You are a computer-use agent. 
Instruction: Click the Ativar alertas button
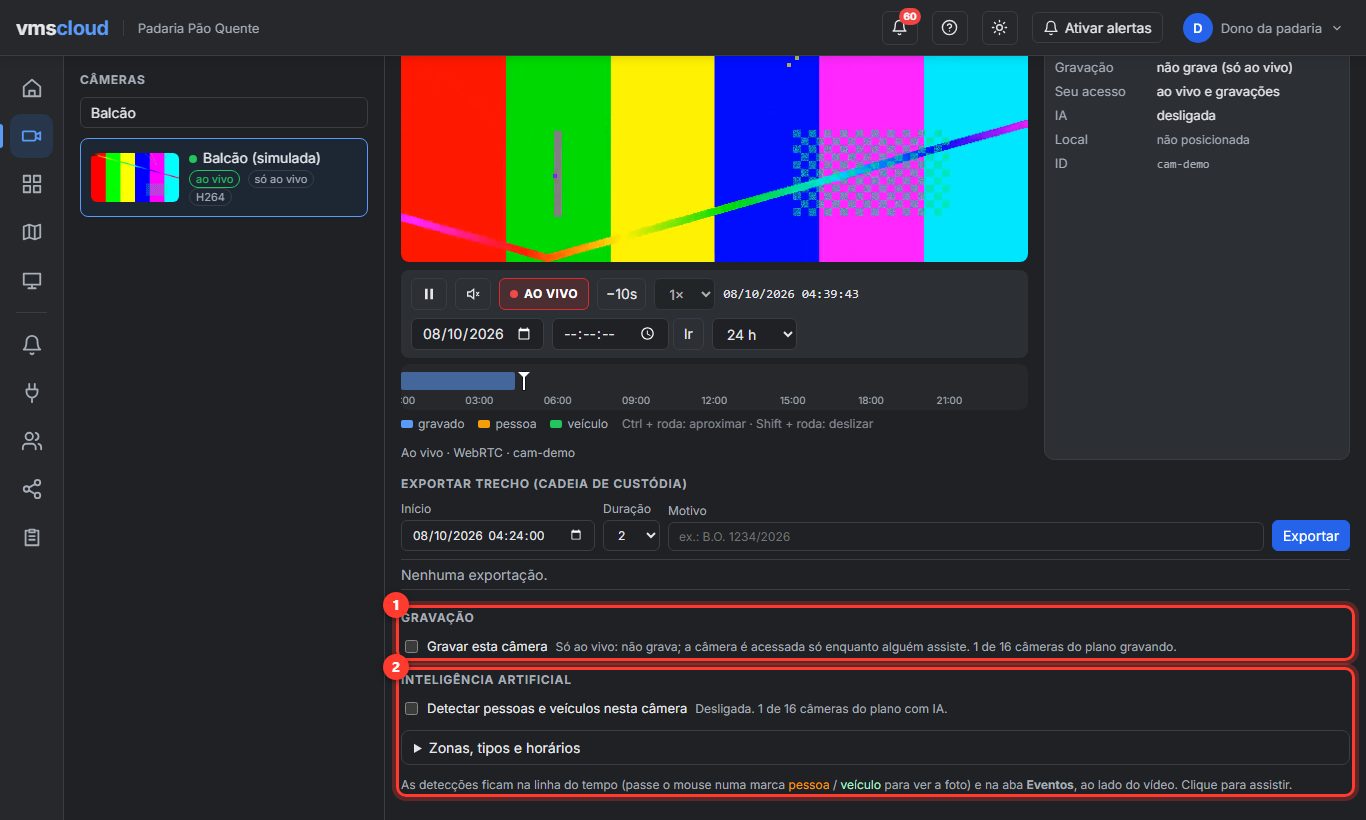point(1097,28)
